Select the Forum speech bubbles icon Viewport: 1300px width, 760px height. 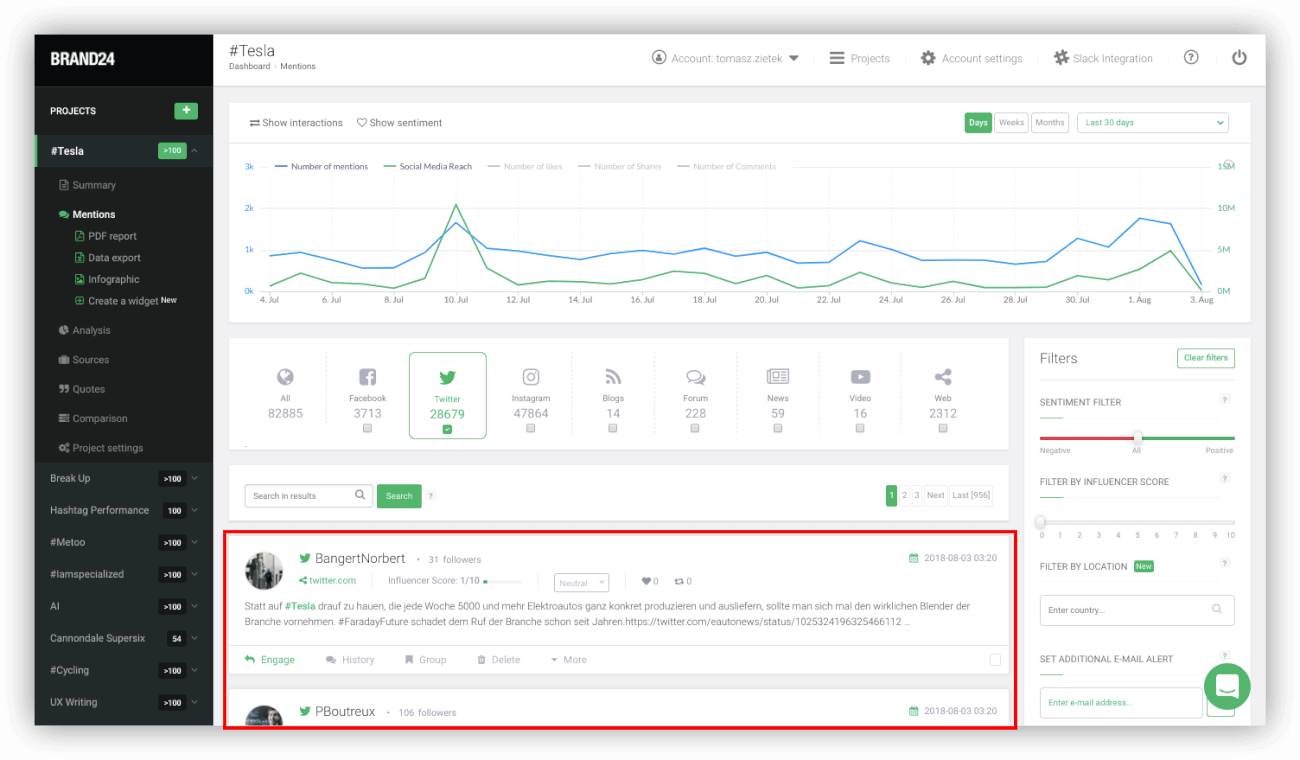(x=695, y=377)
